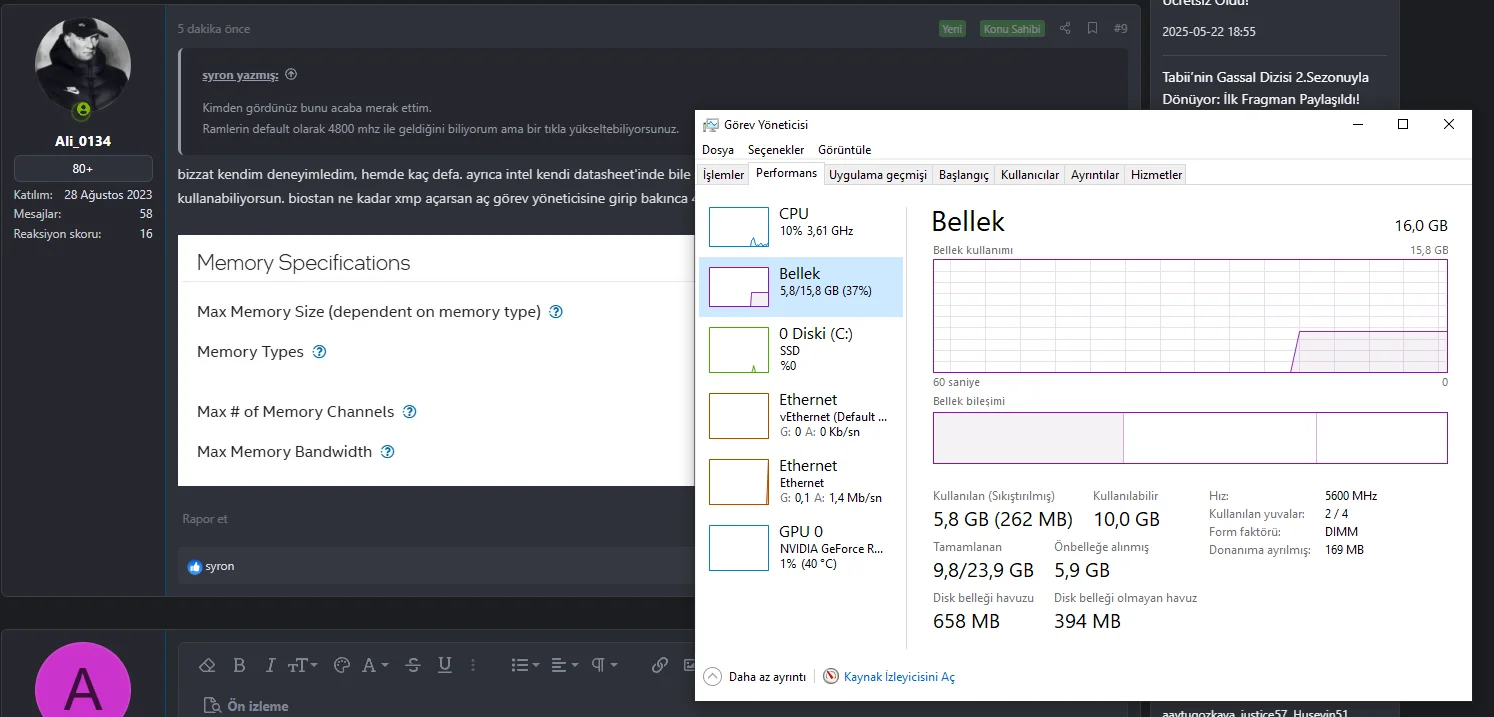
Task: Toggle underline formatting in the editor
Action: pos(445,665)
